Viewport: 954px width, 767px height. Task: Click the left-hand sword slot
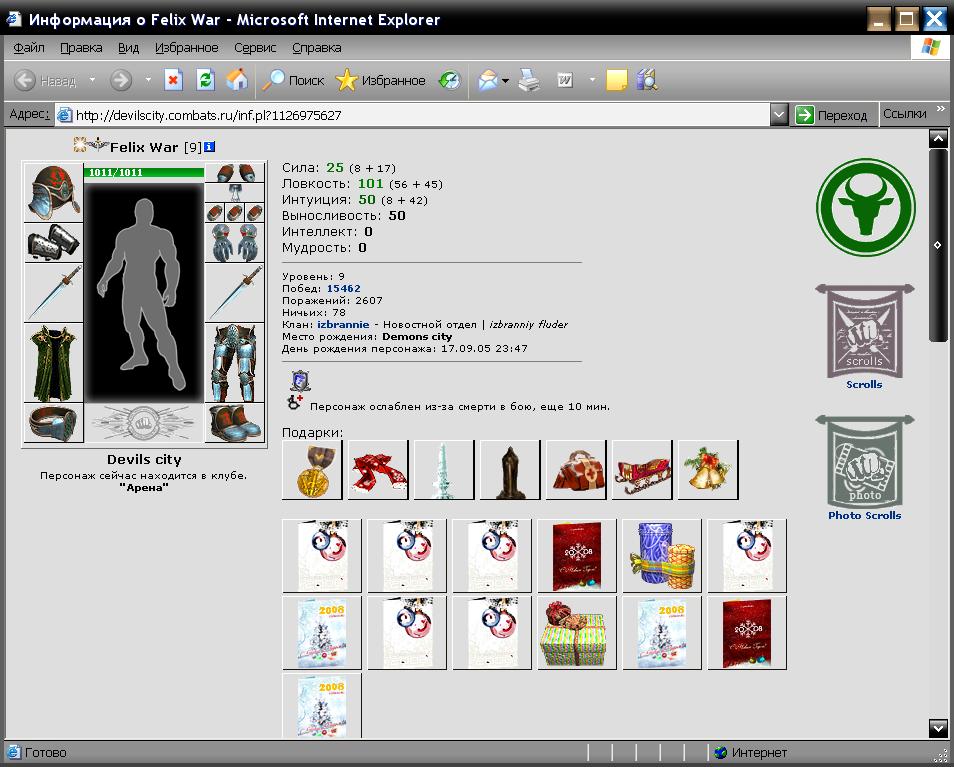(54, 293)
